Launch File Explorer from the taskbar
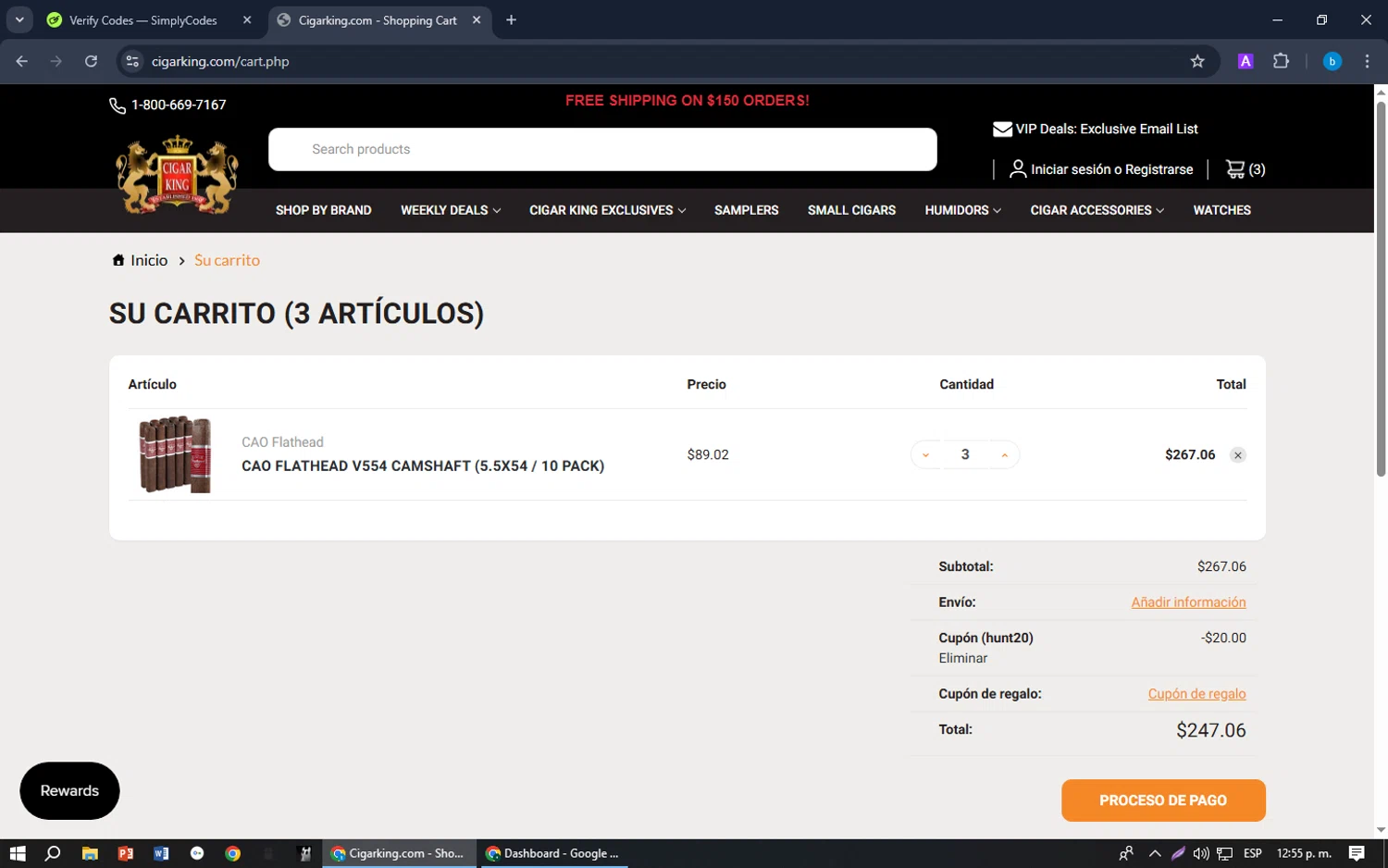This screenshot has width=1388, height=868. pyautogui.click(x=90, y=853)
